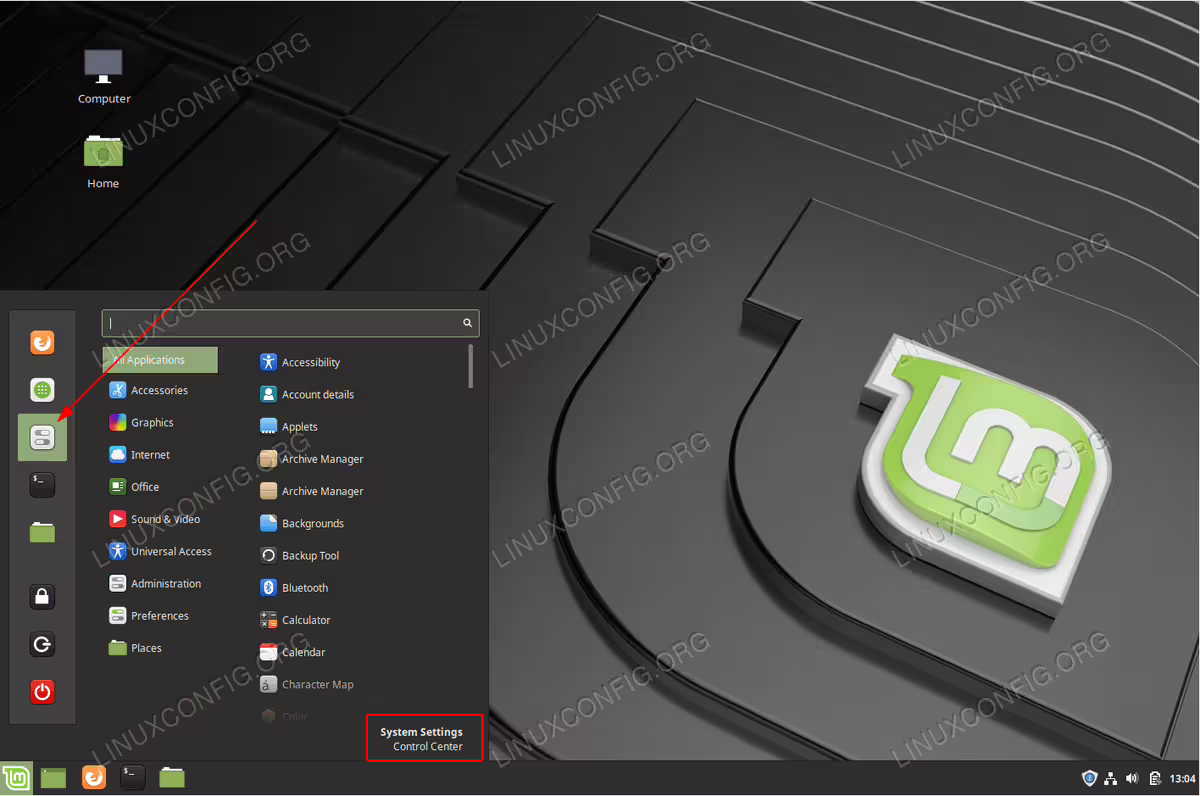The width and height of the screenshot is (1200, 796).
Task: Open the sound volume tray icon
Action: click(1132, 778)
